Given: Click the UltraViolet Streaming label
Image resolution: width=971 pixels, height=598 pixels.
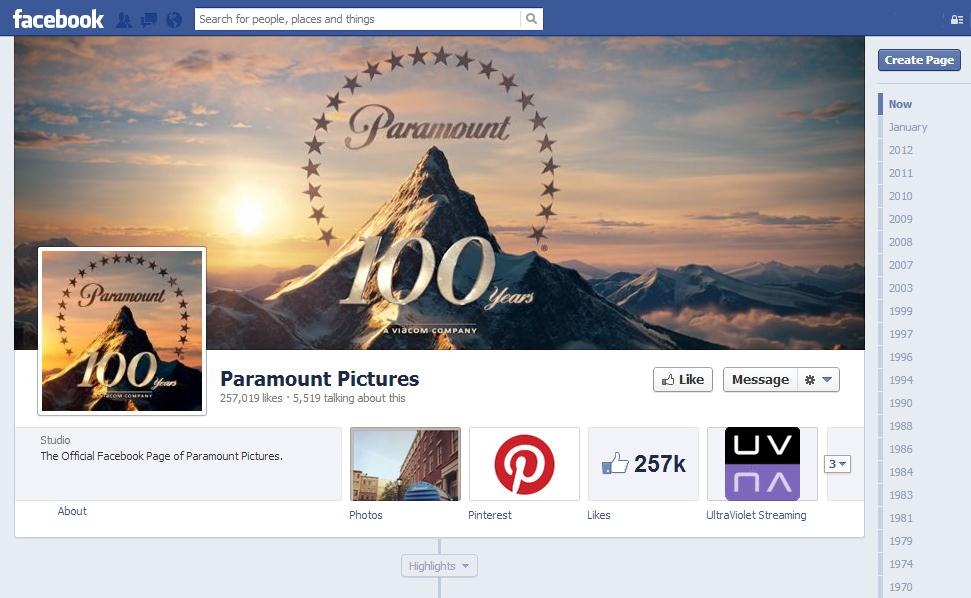Looking at the screenshot, I should [x=756, y=515].
